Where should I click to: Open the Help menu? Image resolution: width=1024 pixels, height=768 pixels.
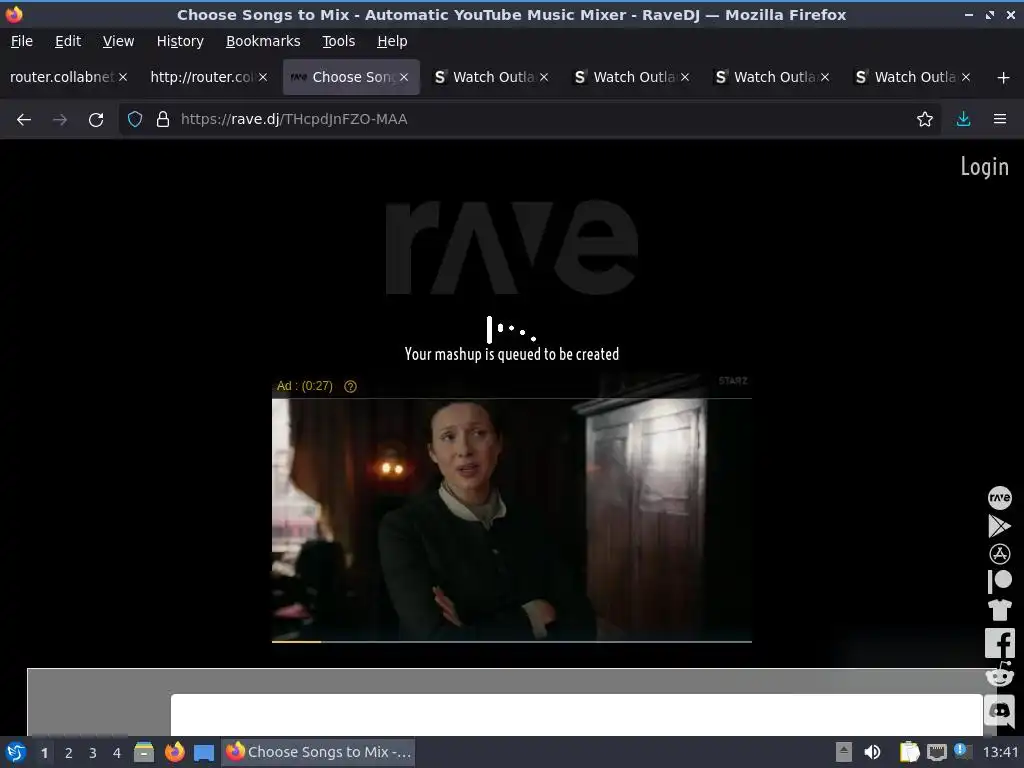point(392,41)
